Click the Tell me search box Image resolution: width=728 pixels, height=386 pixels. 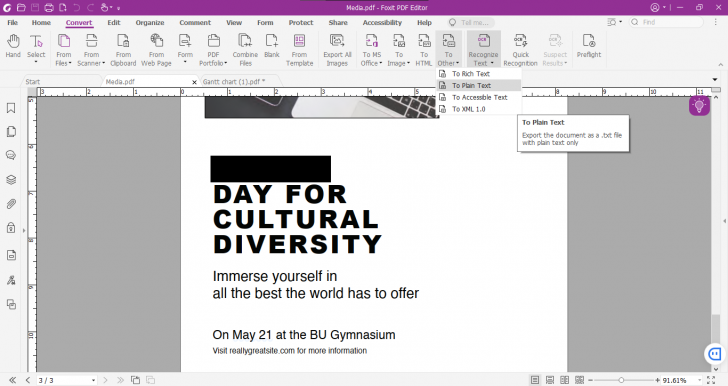coord(470,22)
